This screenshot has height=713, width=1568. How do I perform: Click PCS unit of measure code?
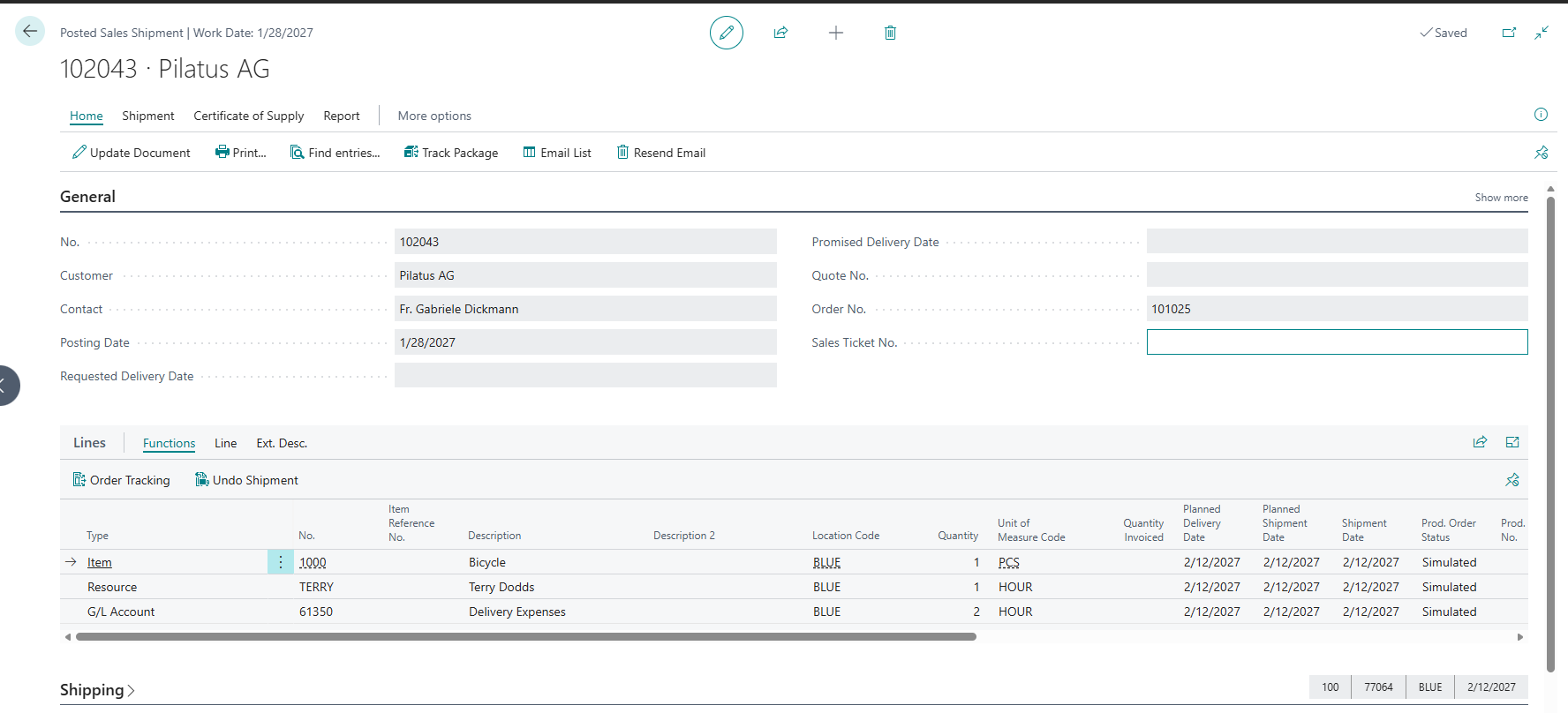click(x=1009, y=562)
